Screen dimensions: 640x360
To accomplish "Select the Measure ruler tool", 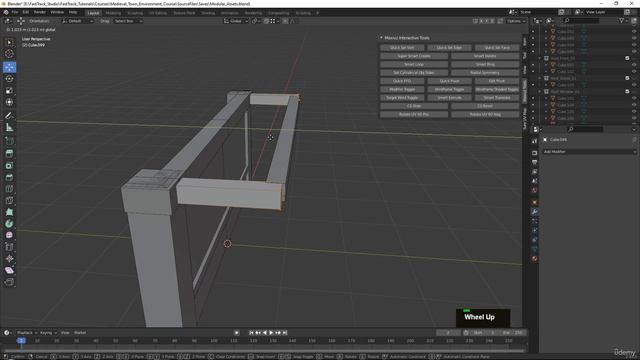I will tap(9, 128).
